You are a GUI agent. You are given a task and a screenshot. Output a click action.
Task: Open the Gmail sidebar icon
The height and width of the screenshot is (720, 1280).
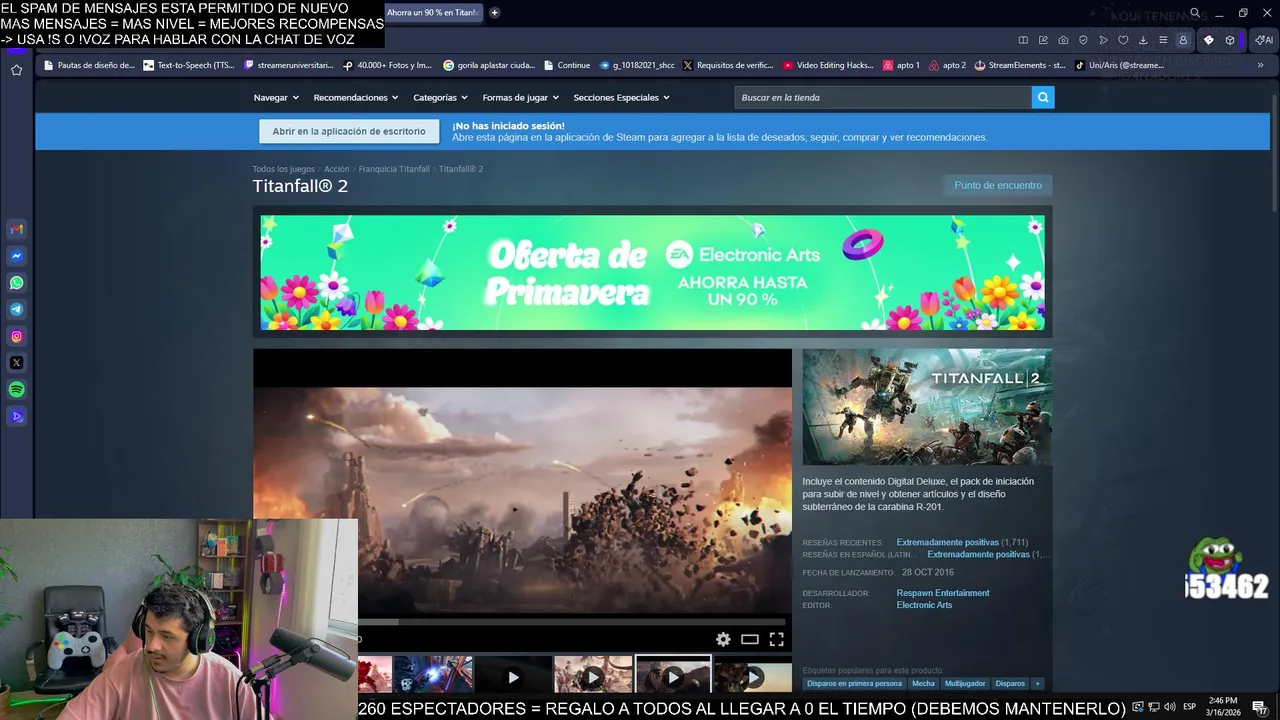tap(16, 229)
